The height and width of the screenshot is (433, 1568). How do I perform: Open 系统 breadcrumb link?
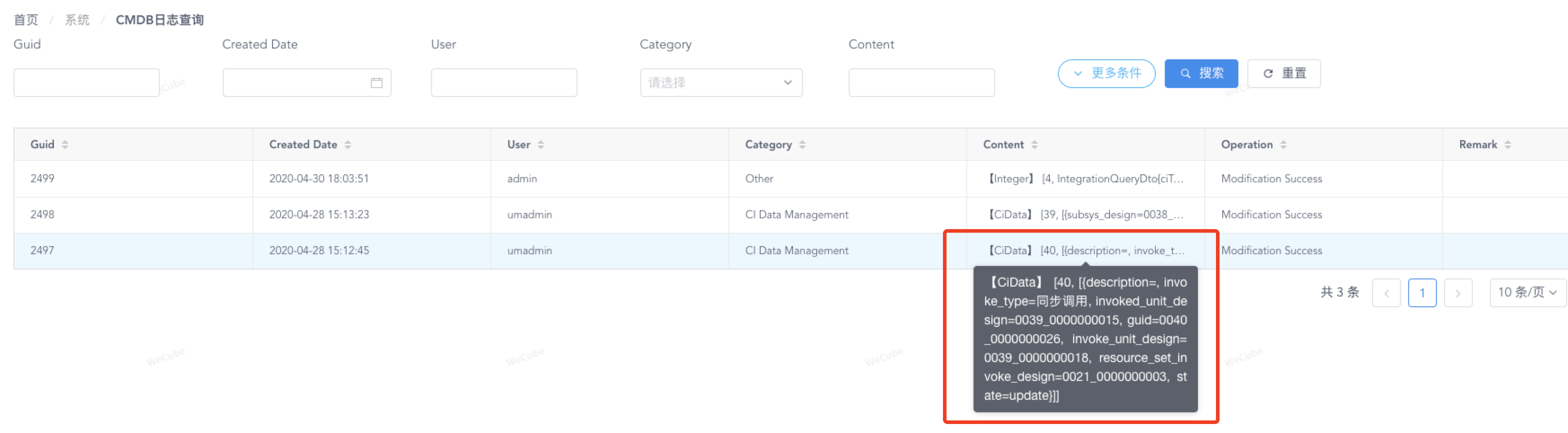coord(77,20)
